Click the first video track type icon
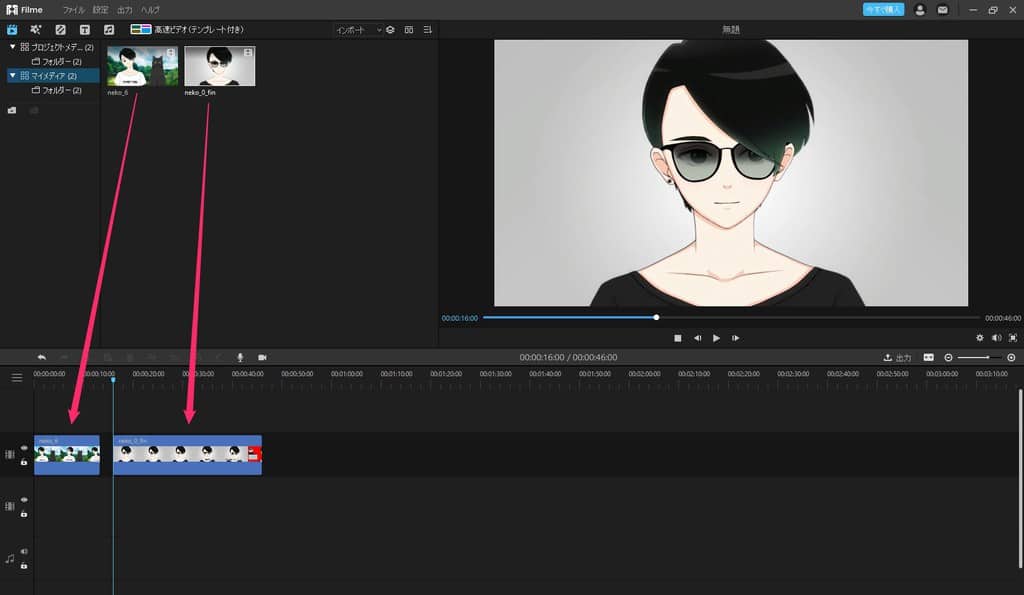The height and width of the screenshot is (595, 1024). point(10,455)
